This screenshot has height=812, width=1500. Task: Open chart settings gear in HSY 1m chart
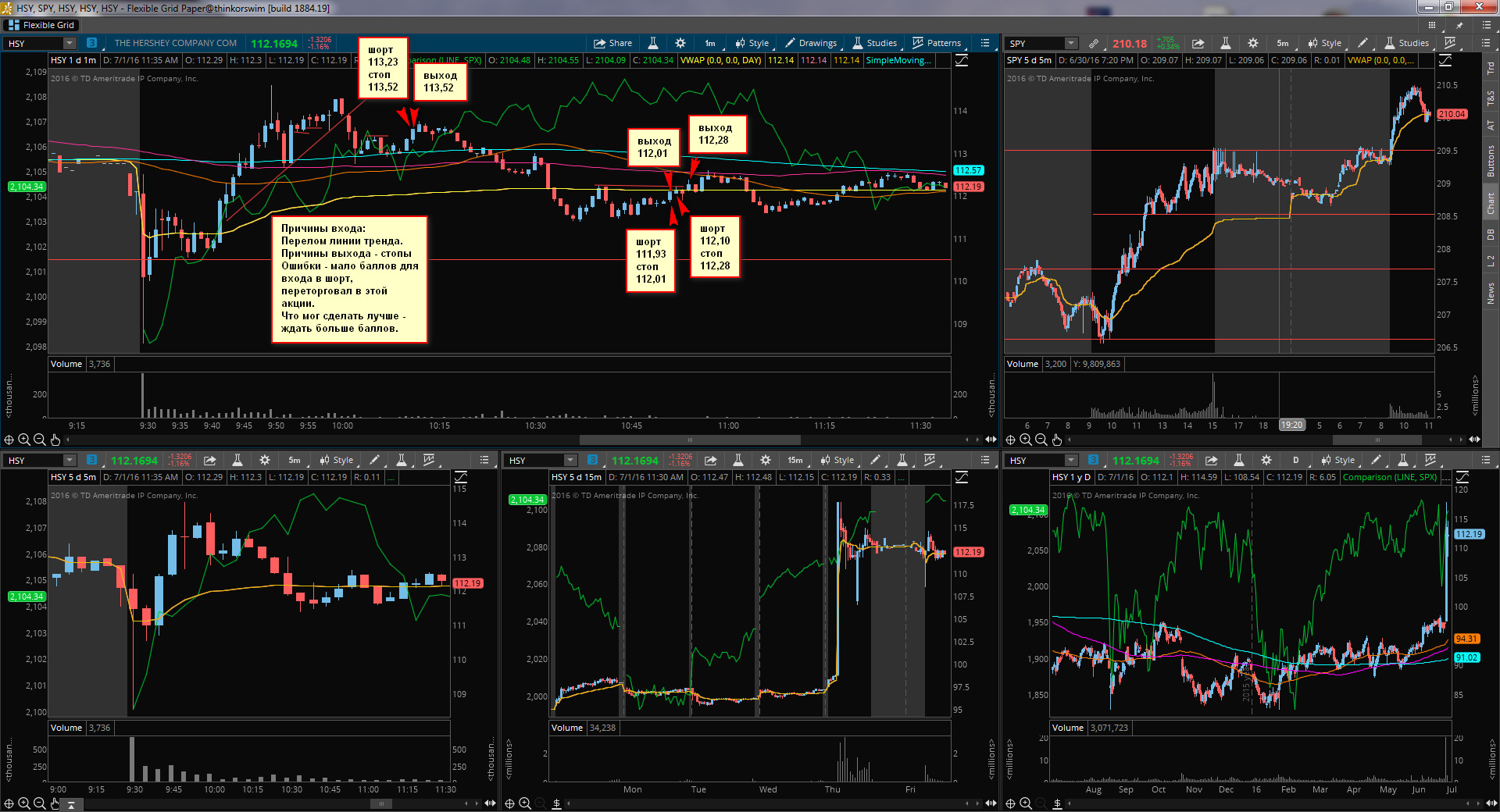coord(680,43)
